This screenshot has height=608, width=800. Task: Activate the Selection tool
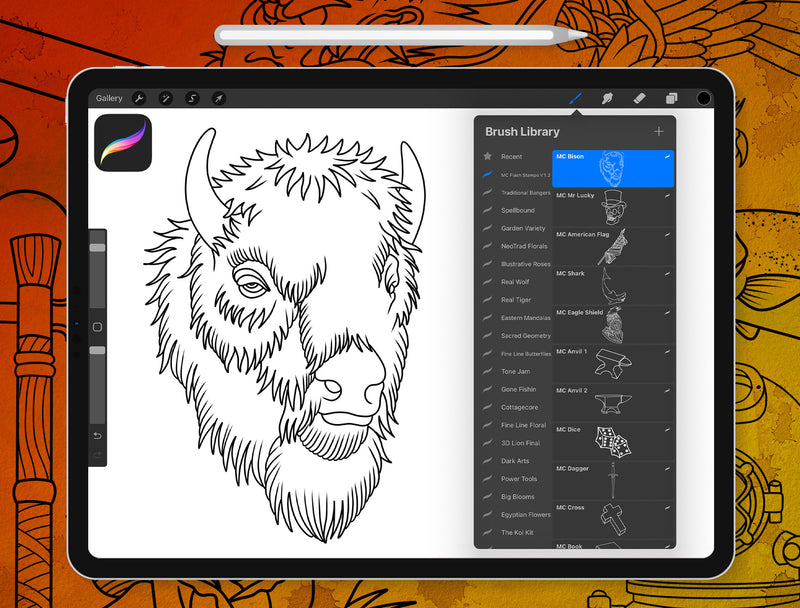(192, 98)
